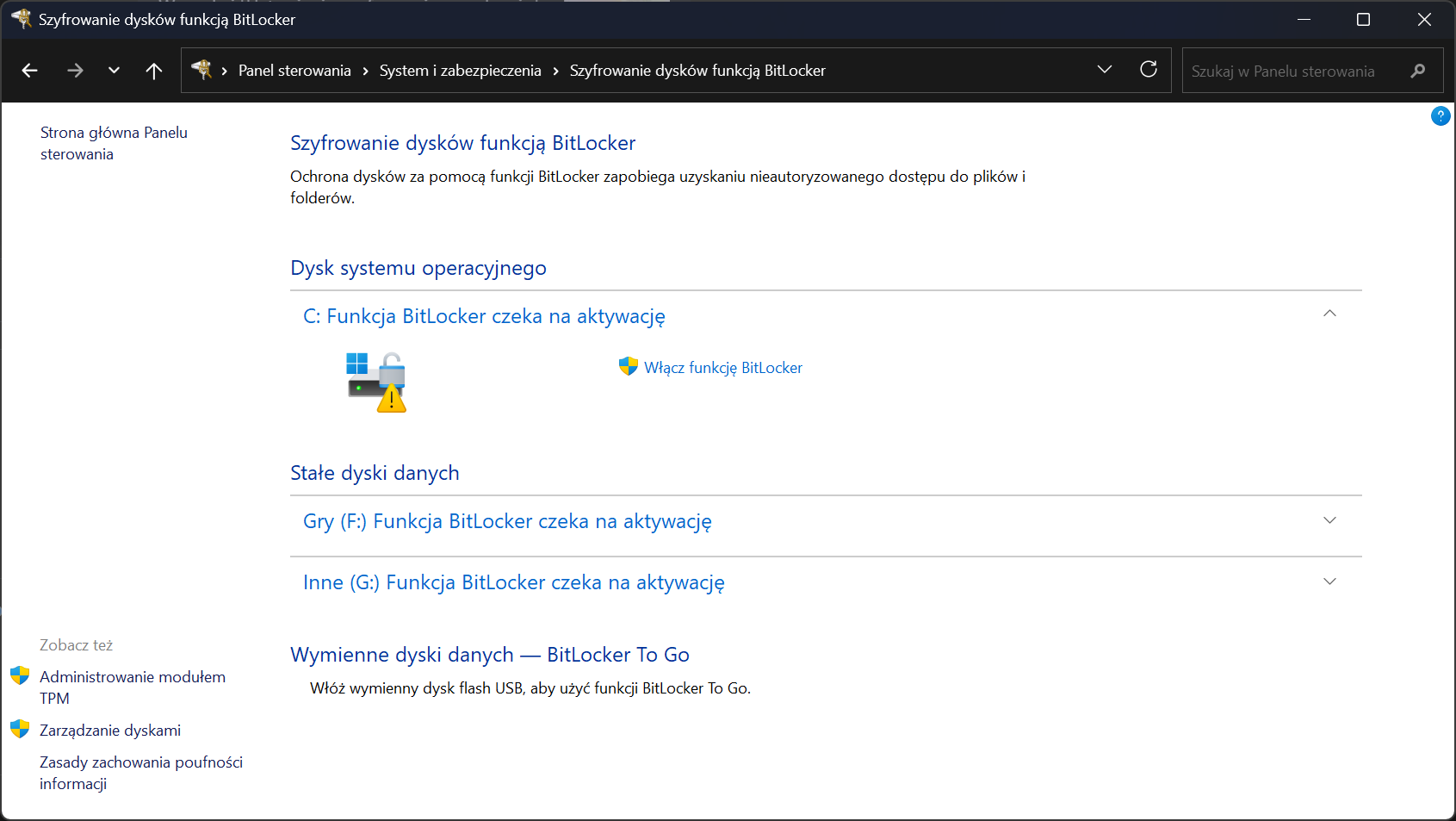Click the C: drive icon with warning

[x=376, y=382]
